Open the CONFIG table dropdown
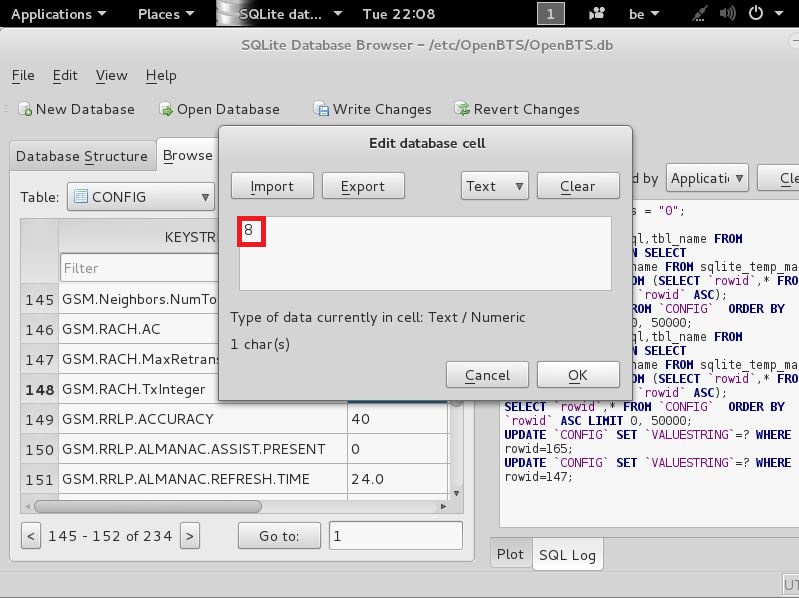 click(141, 197)
